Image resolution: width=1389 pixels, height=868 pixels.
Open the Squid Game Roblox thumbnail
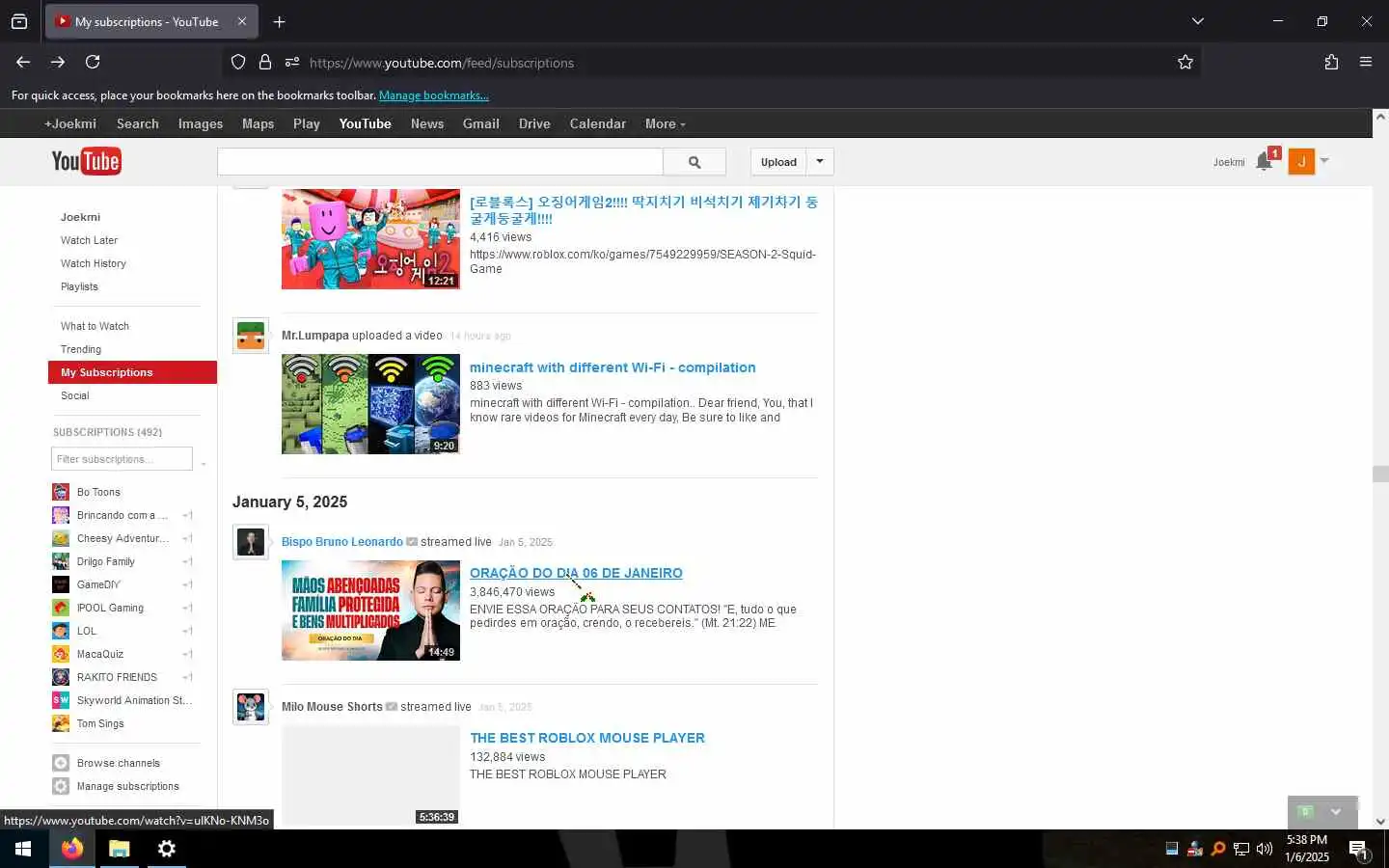(370, 239)
